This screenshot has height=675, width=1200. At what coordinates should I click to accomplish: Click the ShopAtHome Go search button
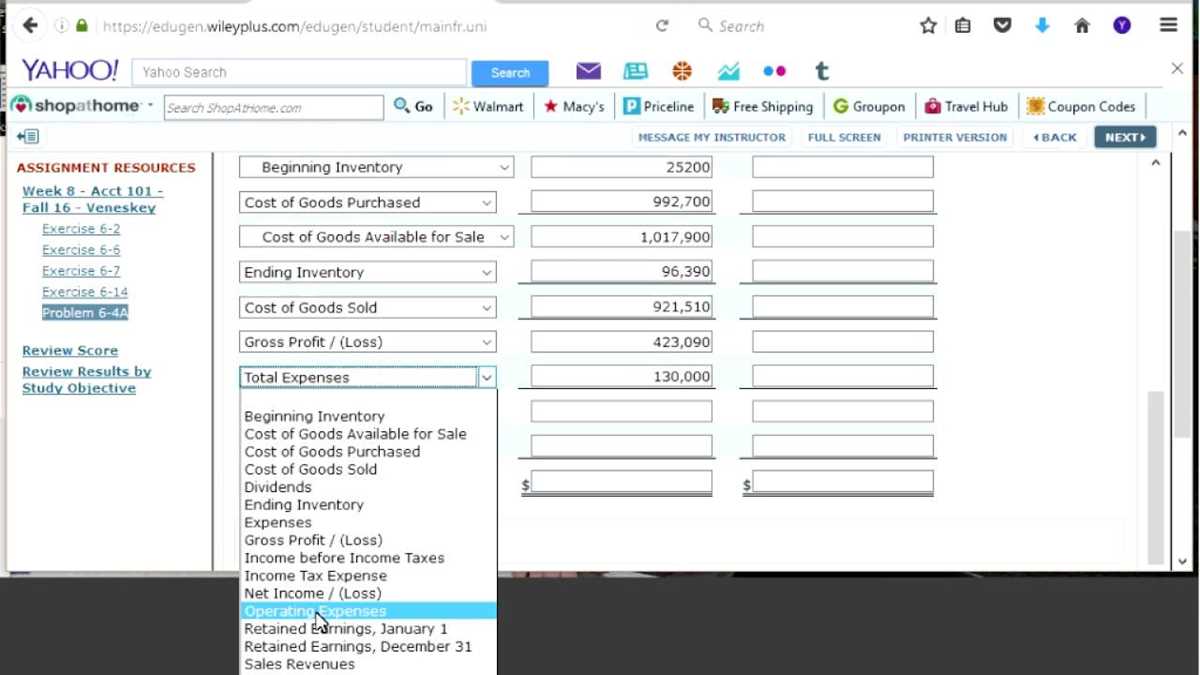click(x=414, y=106)
